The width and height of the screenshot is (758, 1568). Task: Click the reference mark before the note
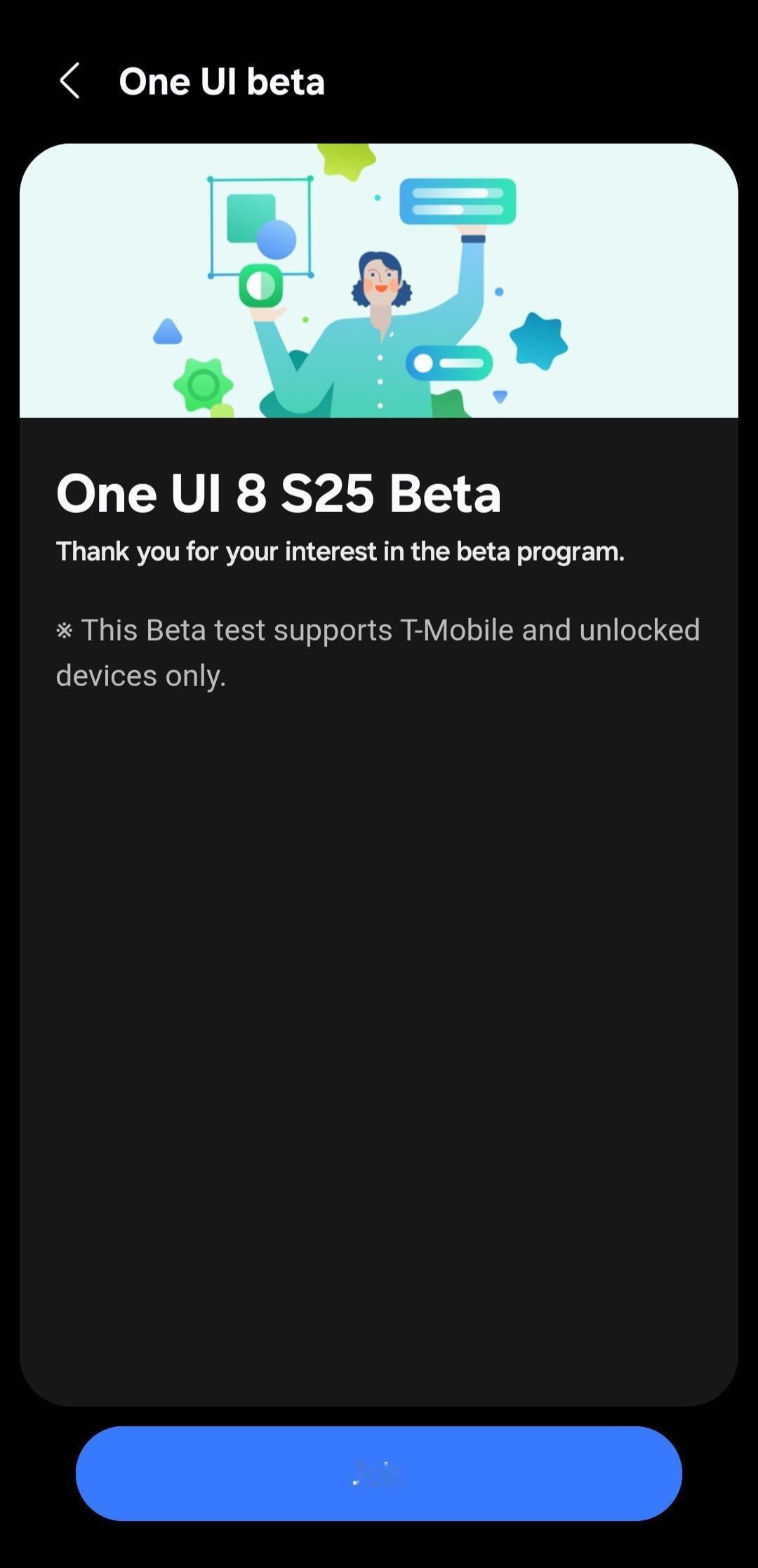click(65, 631)
